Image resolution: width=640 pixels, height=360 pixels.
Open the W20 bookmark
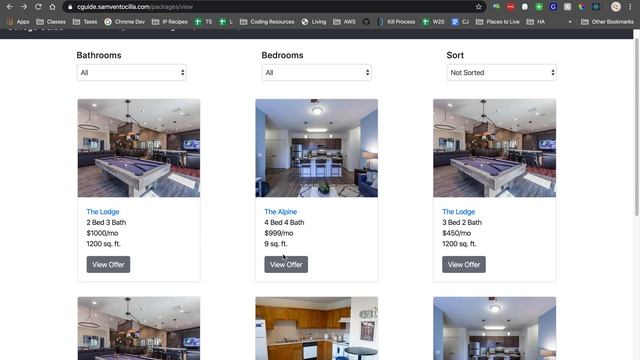click(433, 22)
